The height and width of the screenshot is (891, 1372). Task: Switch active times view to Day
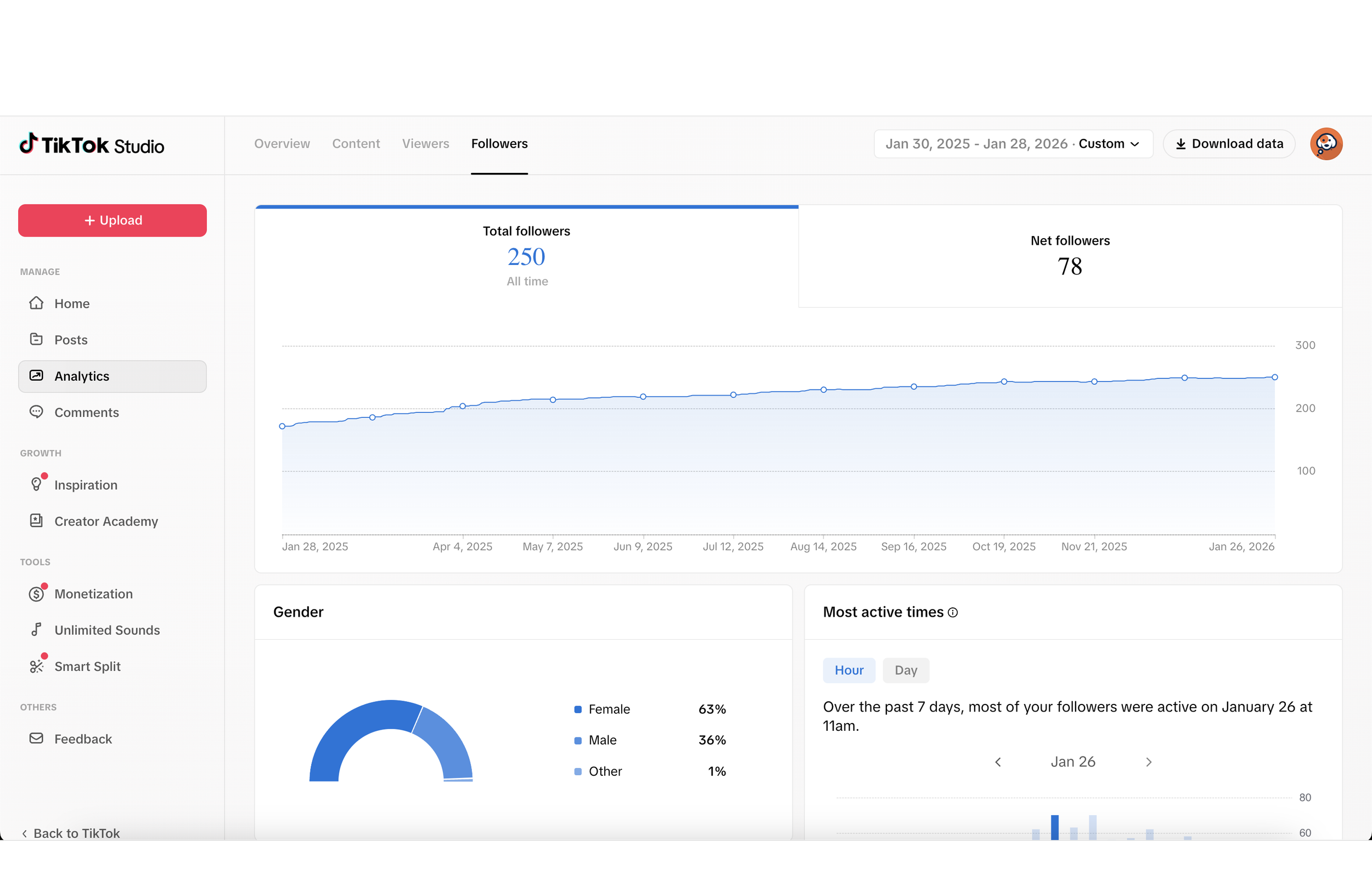pyautogui.click(x=906, y=670)
